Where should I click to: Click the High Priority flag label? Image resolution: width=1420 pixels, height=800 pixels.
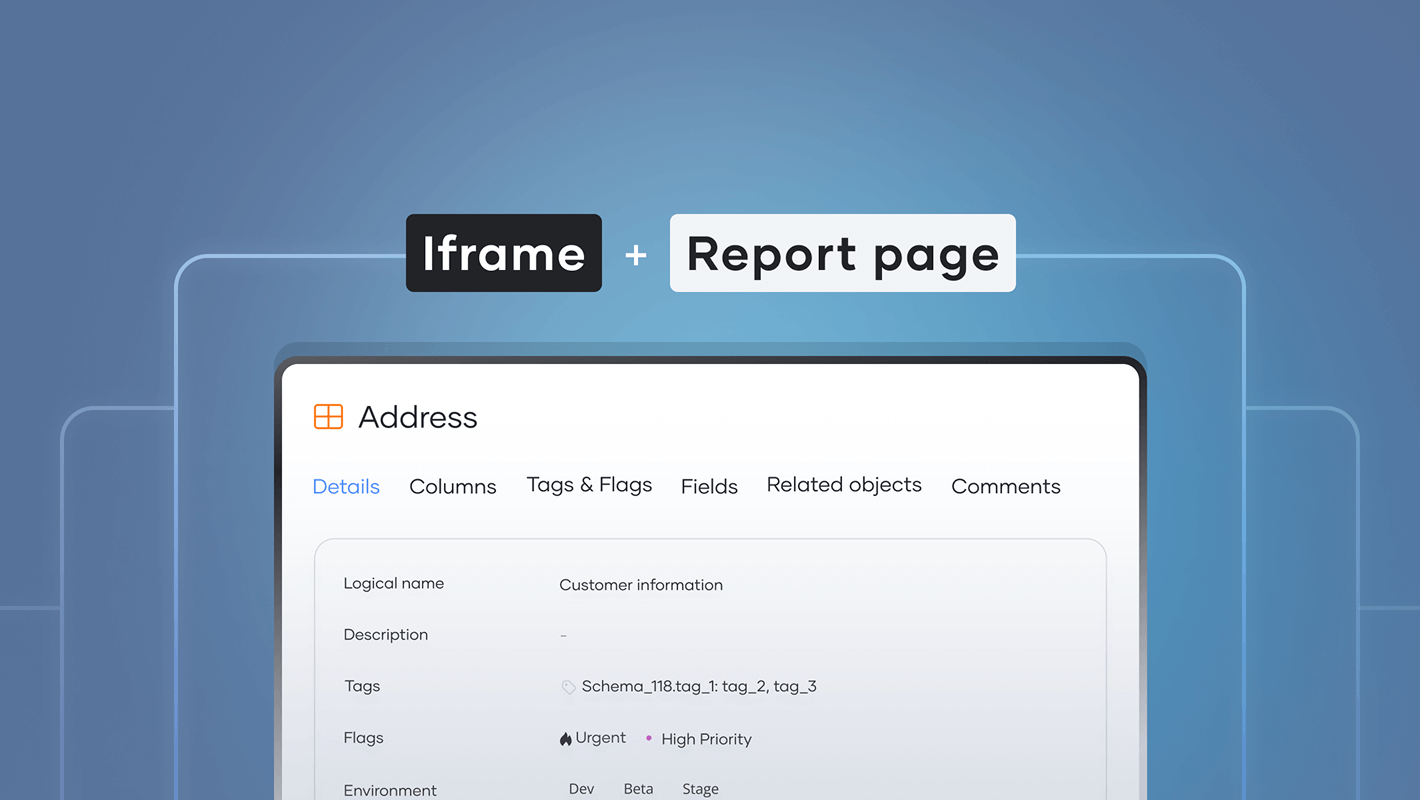tap(706, 739)
